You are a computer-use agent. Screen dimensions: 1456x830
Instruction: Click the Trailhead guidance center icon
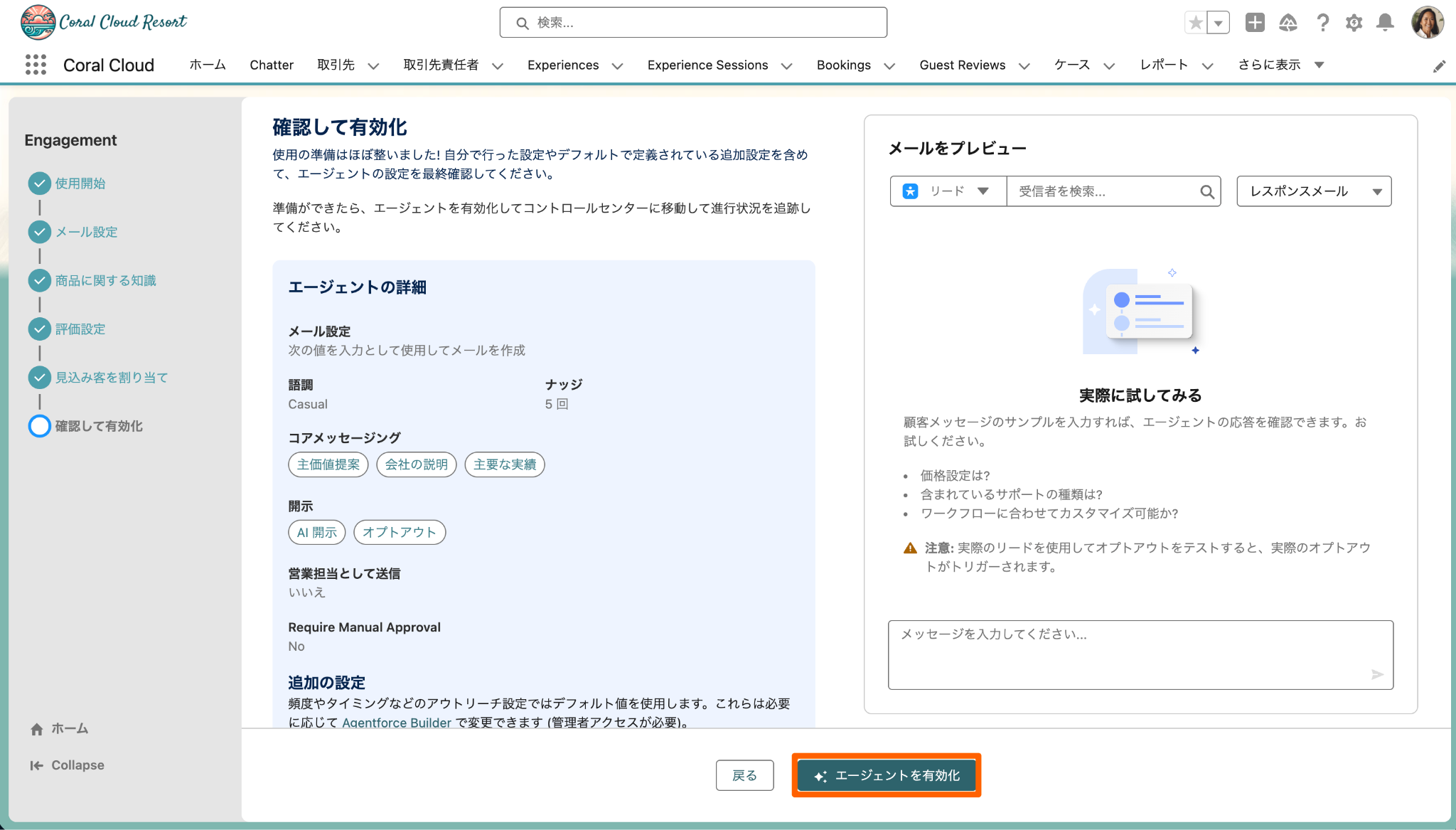click(1288, 23)
